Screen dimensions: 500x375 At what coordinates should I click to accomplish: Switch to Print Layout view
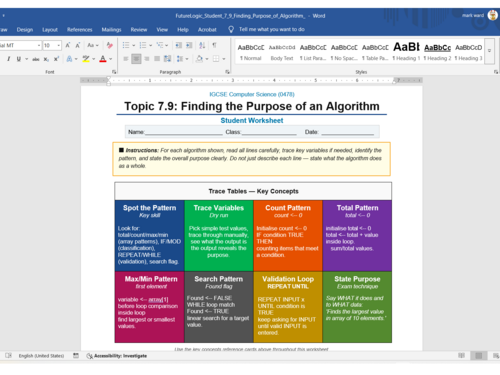479,356
